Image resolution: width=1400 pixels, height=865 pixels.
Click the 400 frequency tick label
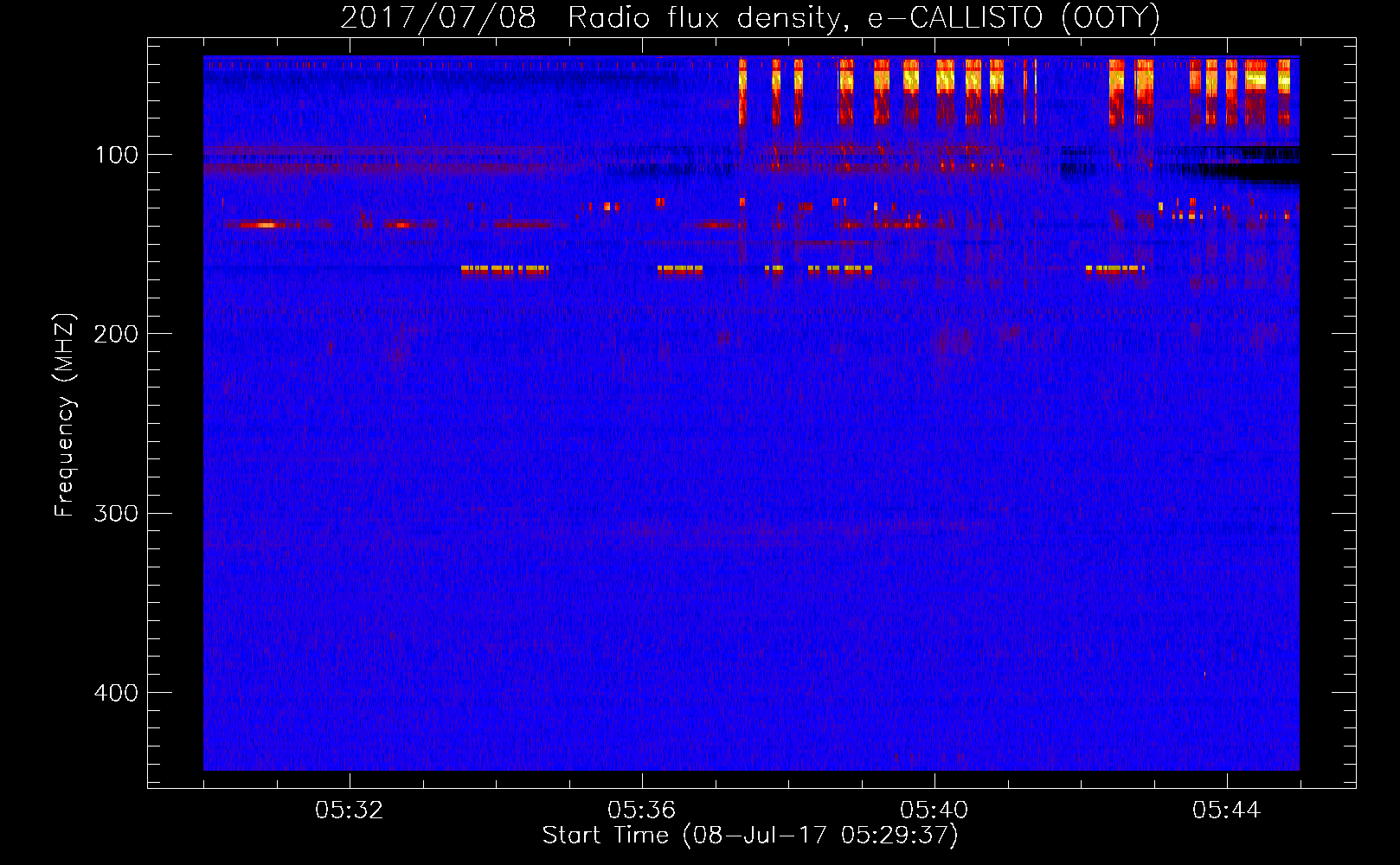point(116,693)
